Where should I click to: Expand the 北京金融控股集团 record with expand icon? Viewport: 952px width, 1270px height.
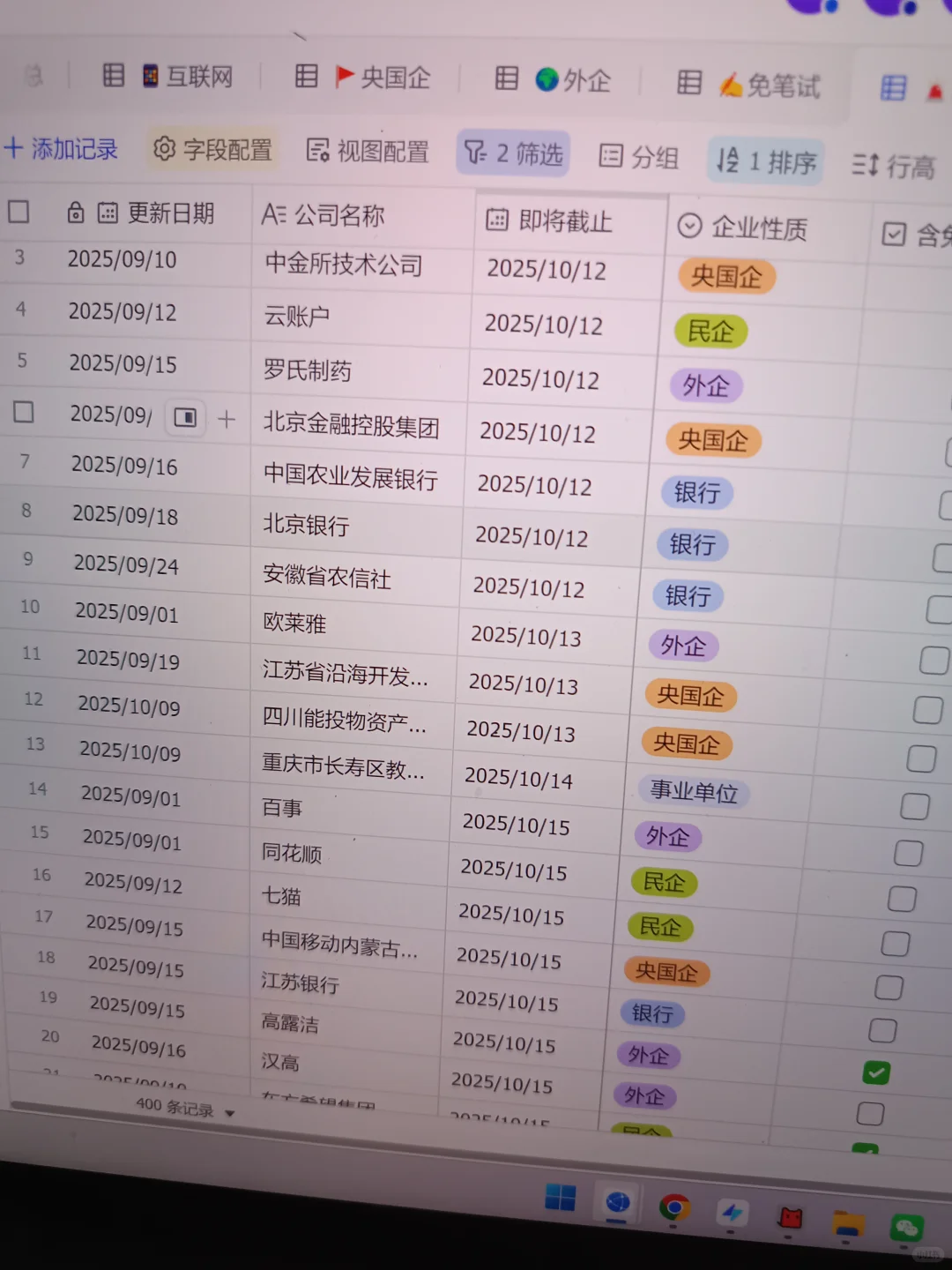point(185,417)
